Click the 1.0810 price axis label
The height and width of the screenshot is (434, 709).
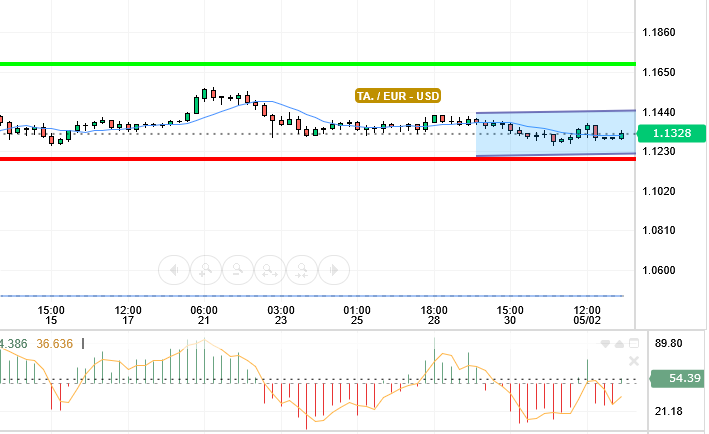[659, 231]
